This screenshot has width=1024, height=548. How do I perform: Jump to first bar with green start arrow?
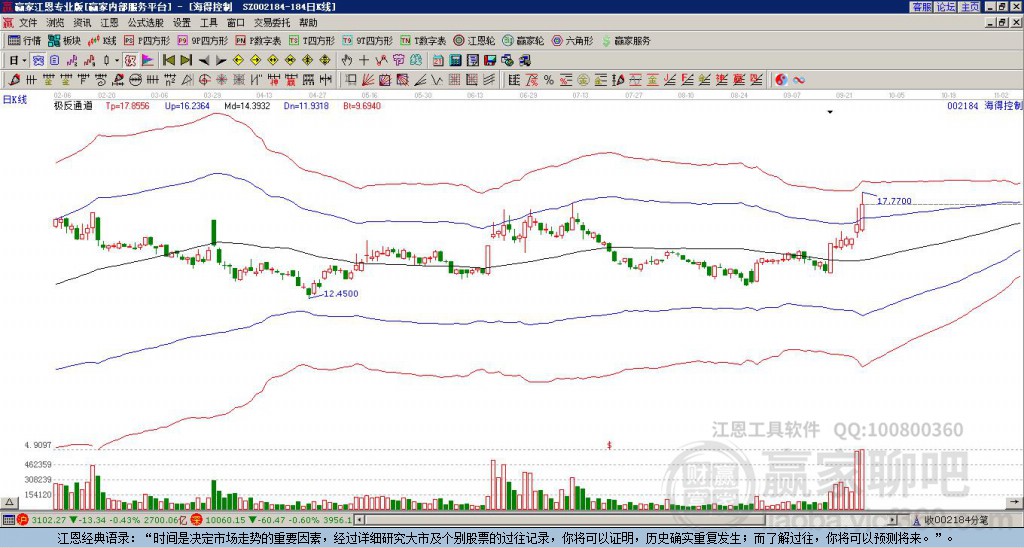pos(168,61)
